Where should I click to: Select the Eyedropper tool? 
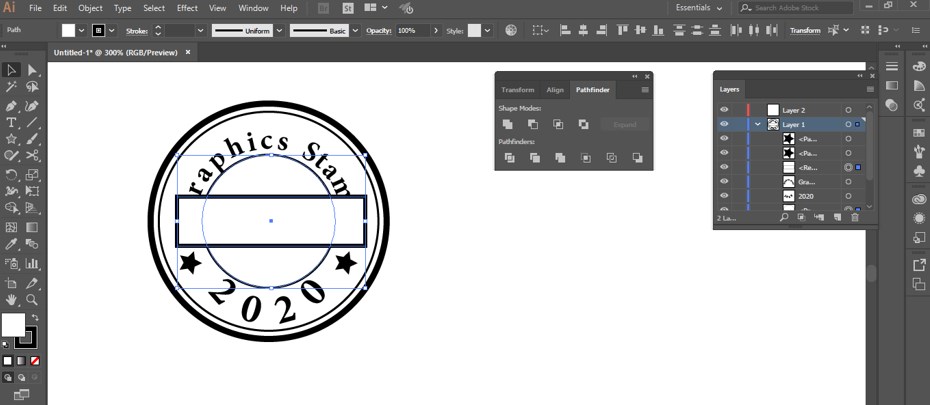[x=11, y=244]
